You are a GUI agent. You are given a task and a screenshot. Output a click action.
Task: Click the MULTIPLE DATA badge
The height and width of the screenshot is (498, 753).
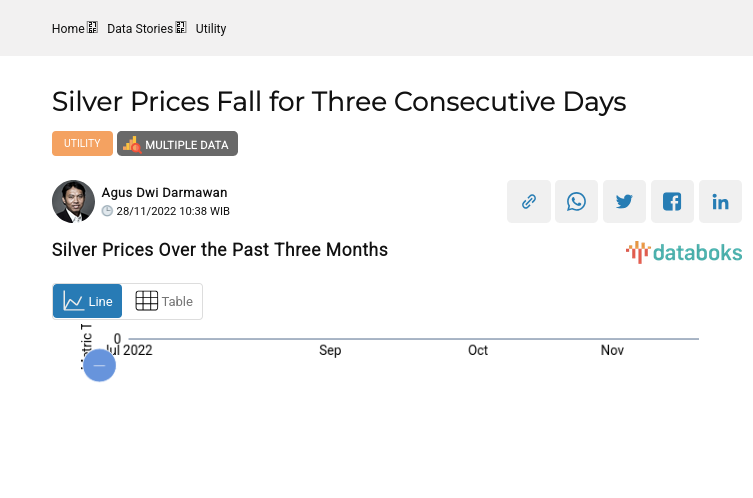point(177,144)
